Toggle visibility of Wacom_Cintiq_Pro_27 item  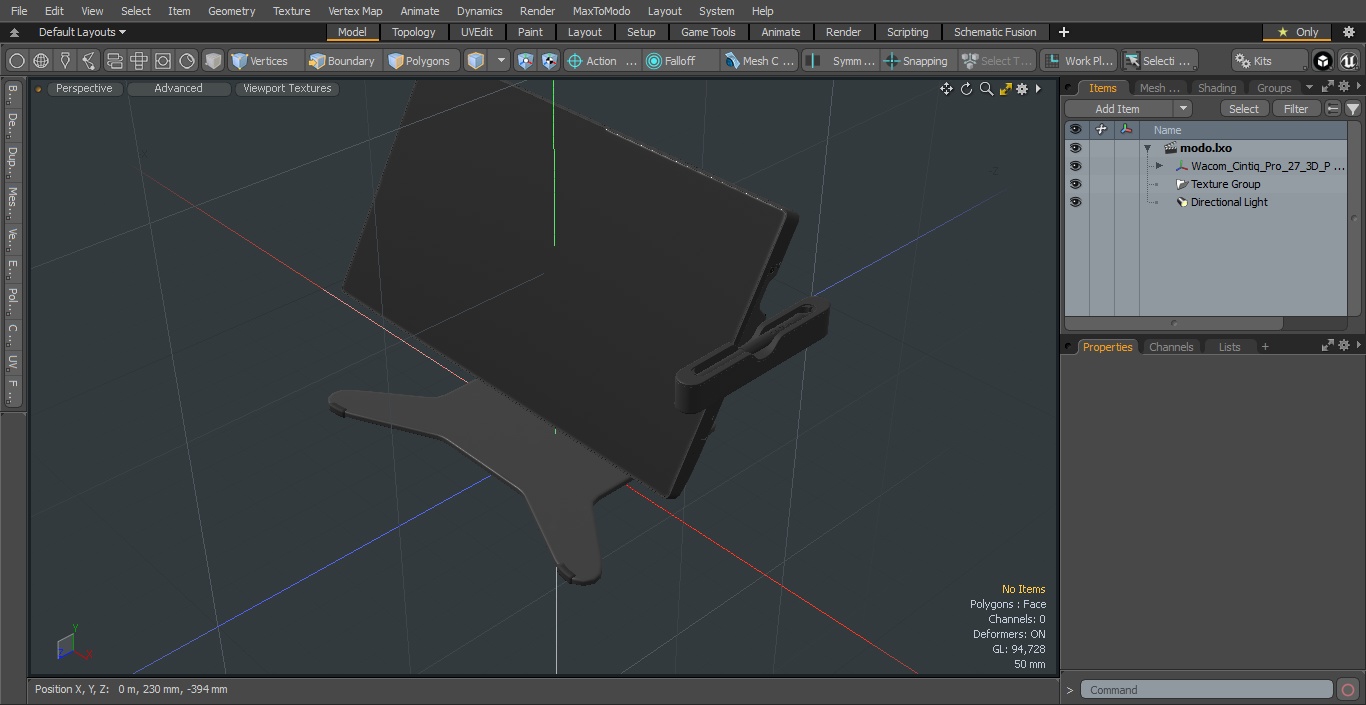pos(1075,166)
